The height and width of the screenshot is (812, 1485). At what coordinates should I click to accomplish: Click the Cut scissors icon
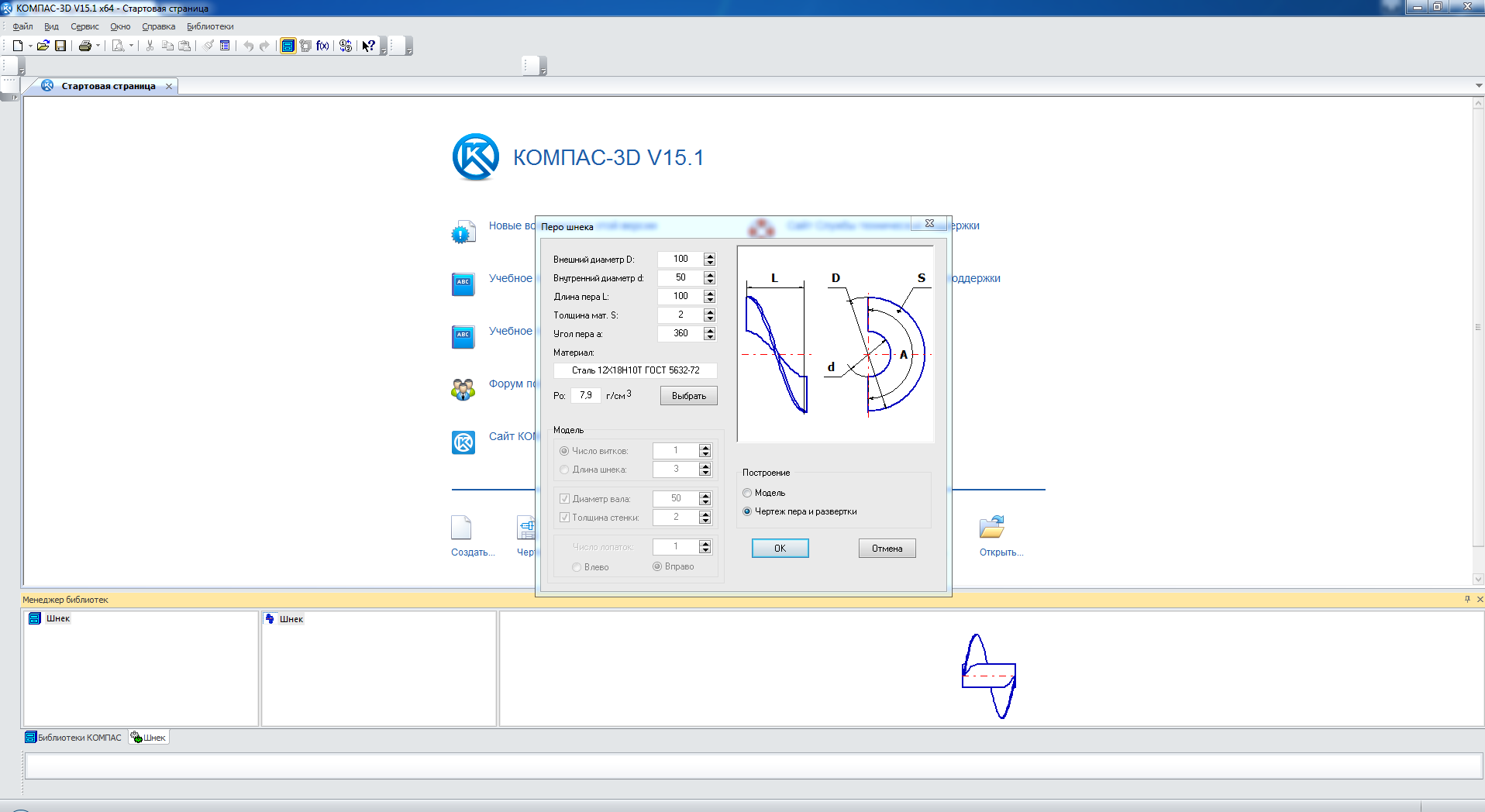pos(150,46)
